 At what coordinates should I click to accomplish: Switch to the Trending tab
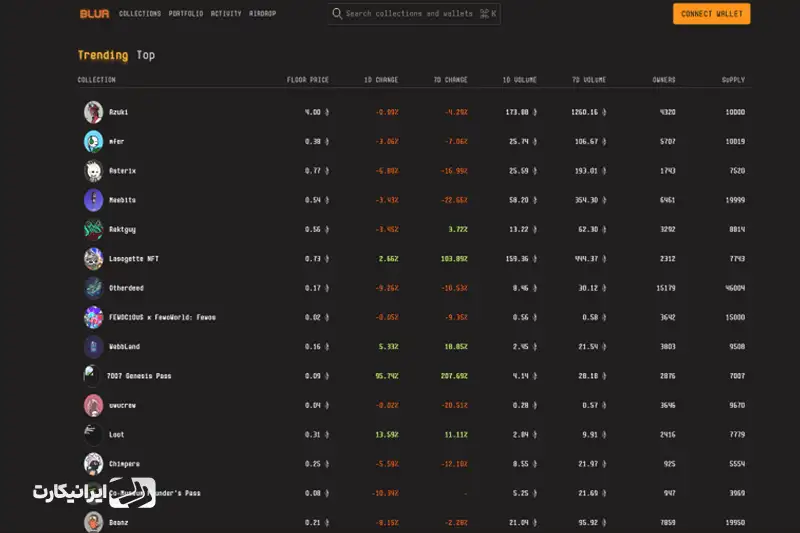[103, 55]
